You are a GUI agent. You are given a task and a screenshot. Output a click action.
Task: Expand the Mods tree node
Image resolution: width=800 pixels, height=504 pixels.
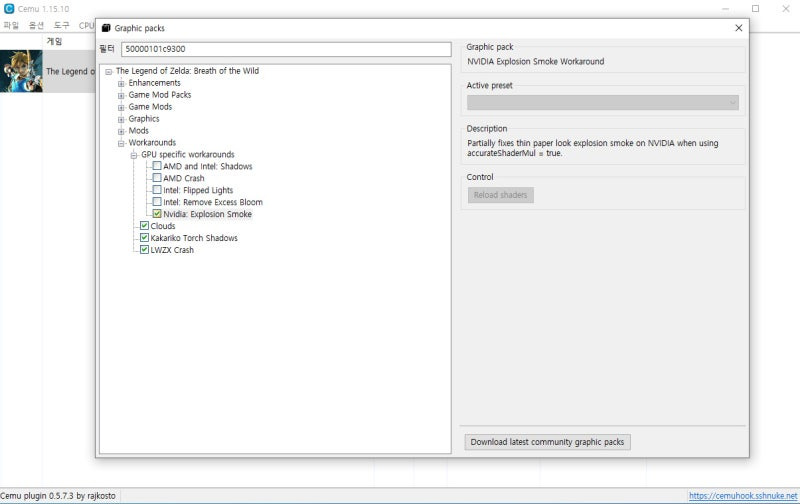121,131
